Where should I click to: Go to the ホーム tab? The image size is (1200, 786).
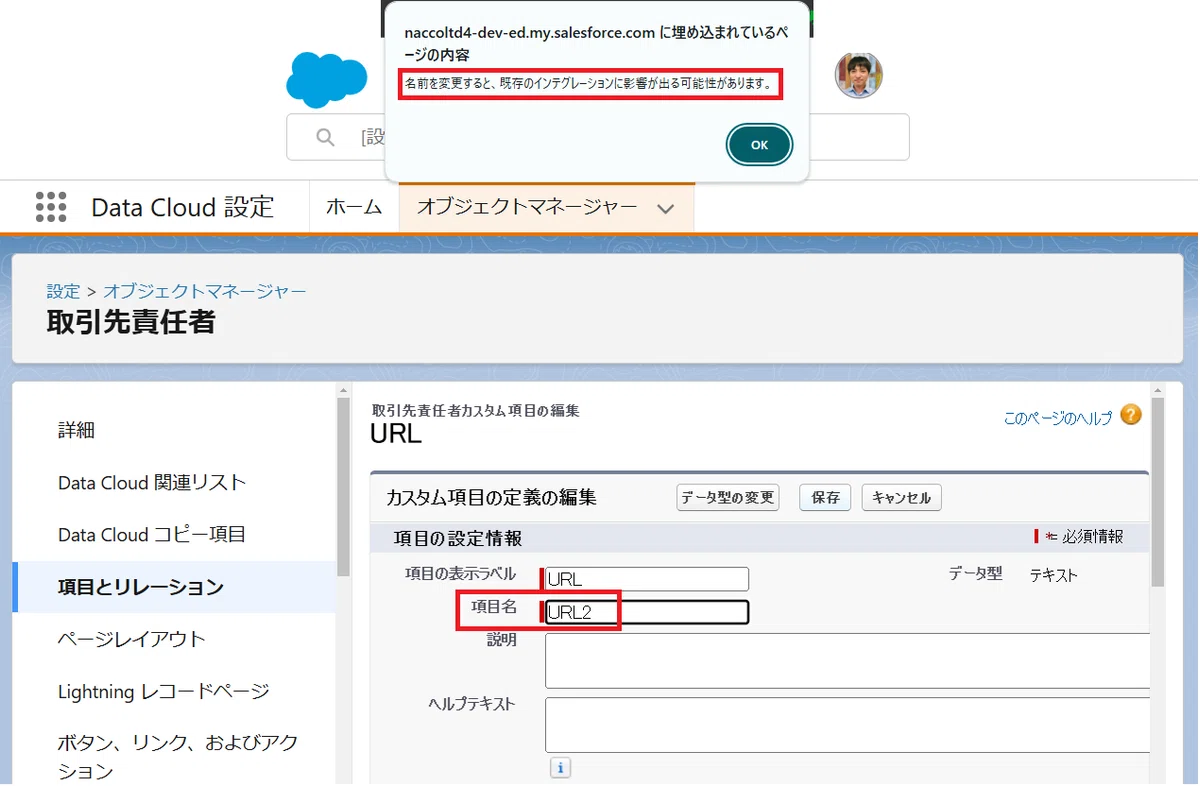point(354,207)
